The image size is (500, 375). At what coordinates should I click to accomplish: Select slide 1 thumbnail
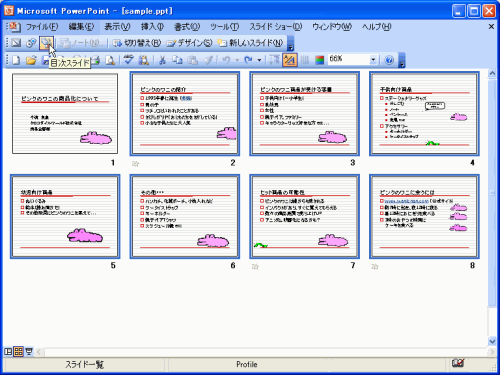pos(65,114)
